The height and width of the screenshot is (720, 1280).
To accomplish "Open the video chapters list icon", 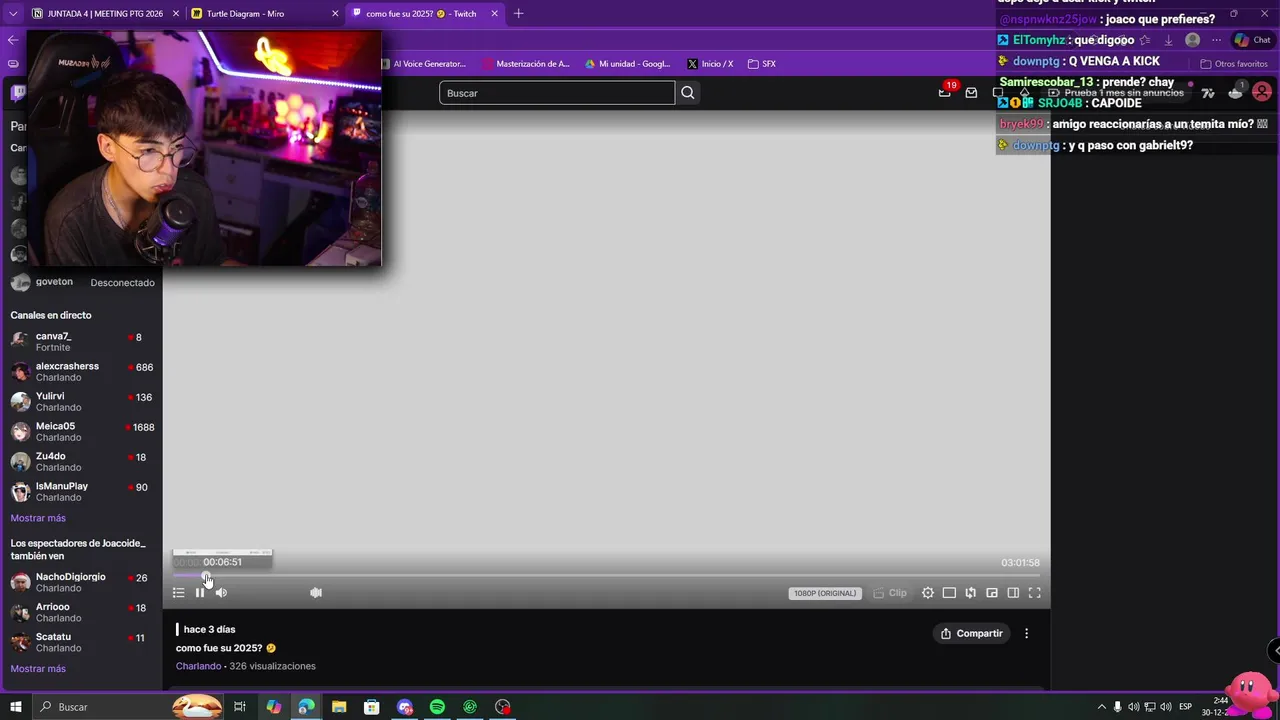I will click(x=178, y=593).
